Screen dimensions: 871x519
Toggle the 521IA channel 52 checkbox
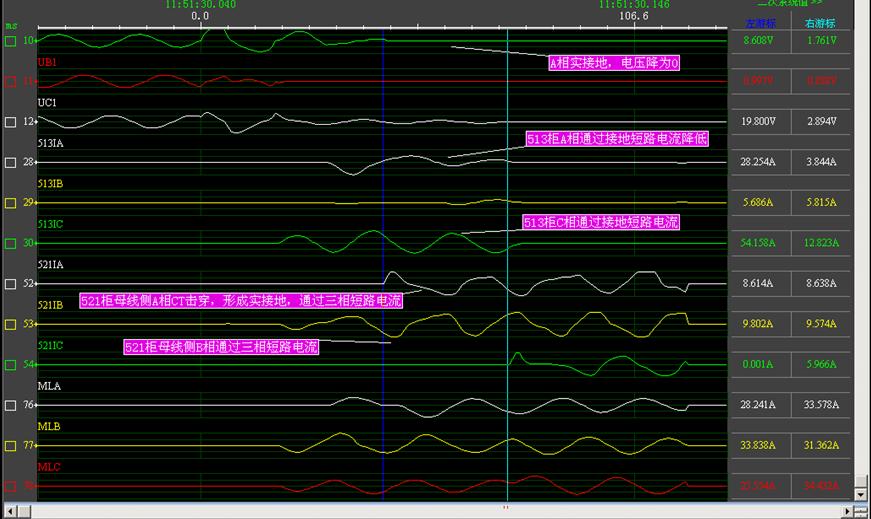10,284
